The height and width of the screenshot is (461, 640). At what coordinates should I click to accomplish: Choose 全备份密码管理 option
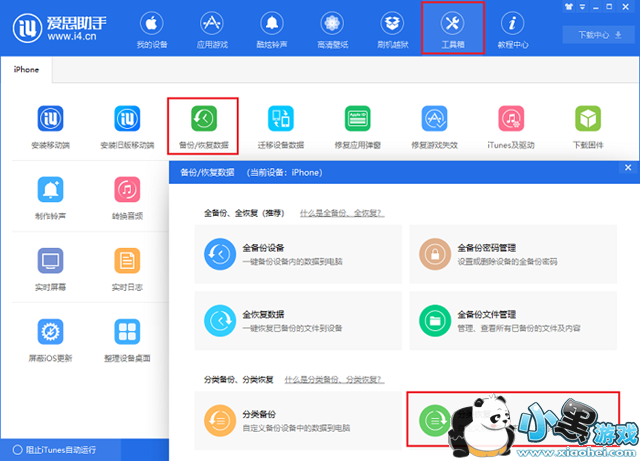coord(513,254)
